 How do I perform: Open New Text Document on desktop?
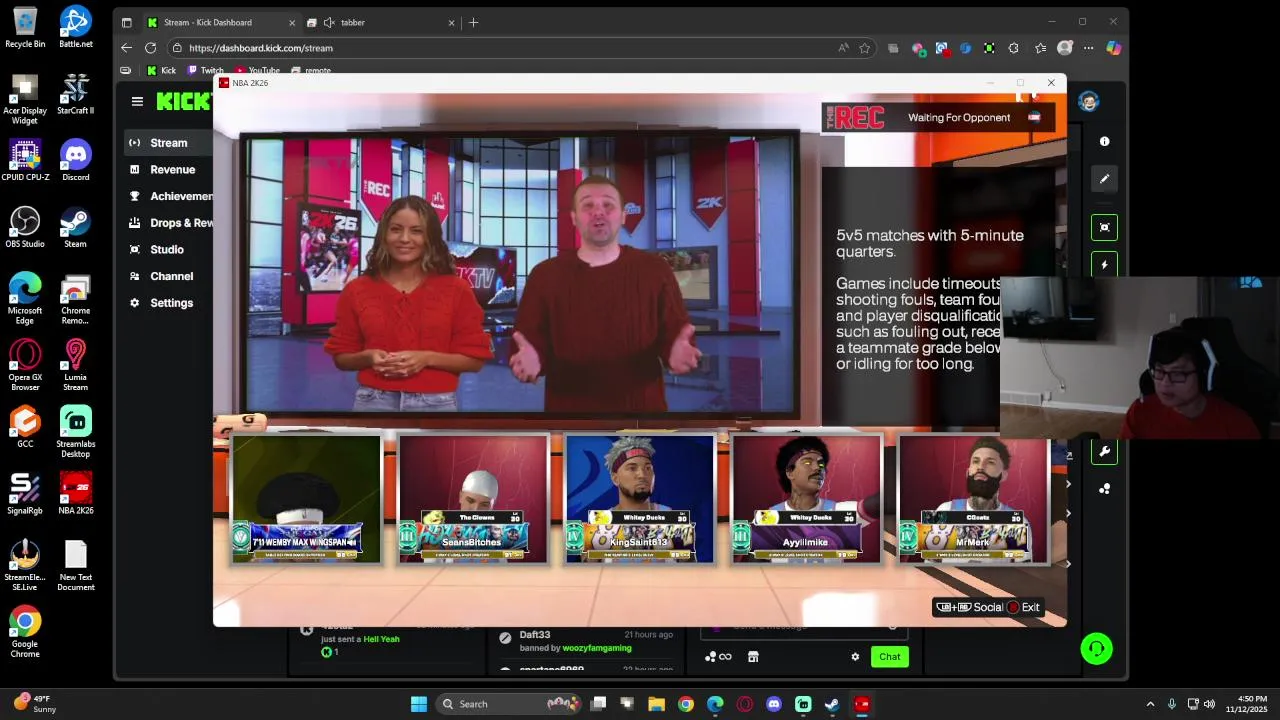click(x=75, y=566)
